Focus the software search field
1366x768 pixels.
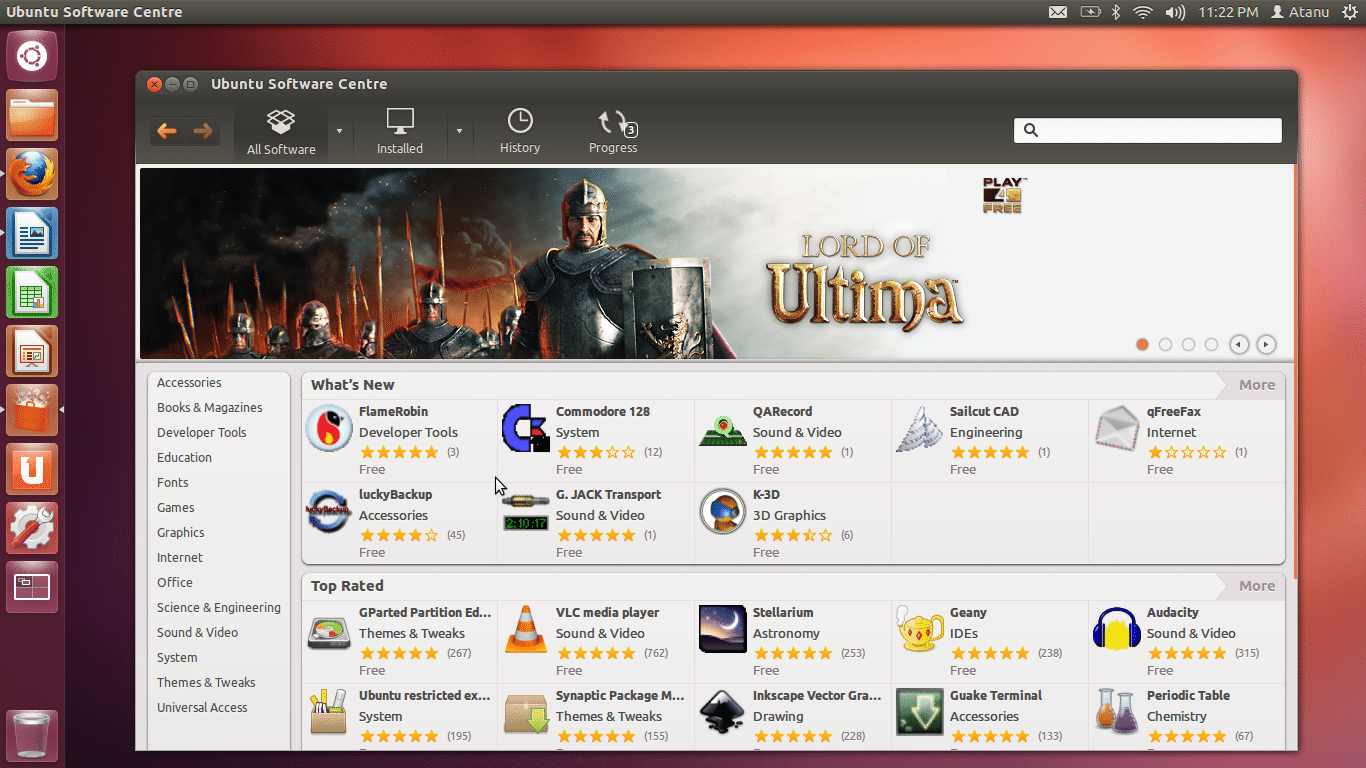click(x=1148, y=131)
